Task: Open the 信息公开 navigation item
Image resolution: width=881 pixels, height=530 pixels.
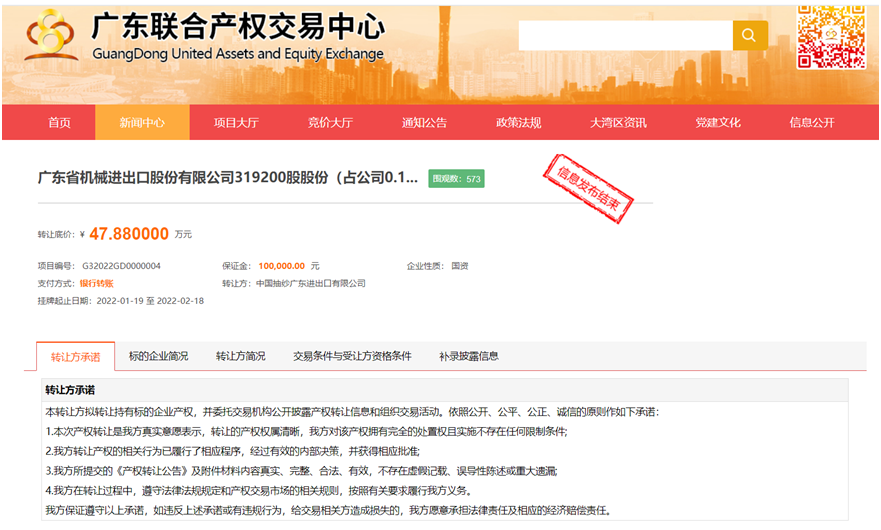Action: (x=812, y=123)
